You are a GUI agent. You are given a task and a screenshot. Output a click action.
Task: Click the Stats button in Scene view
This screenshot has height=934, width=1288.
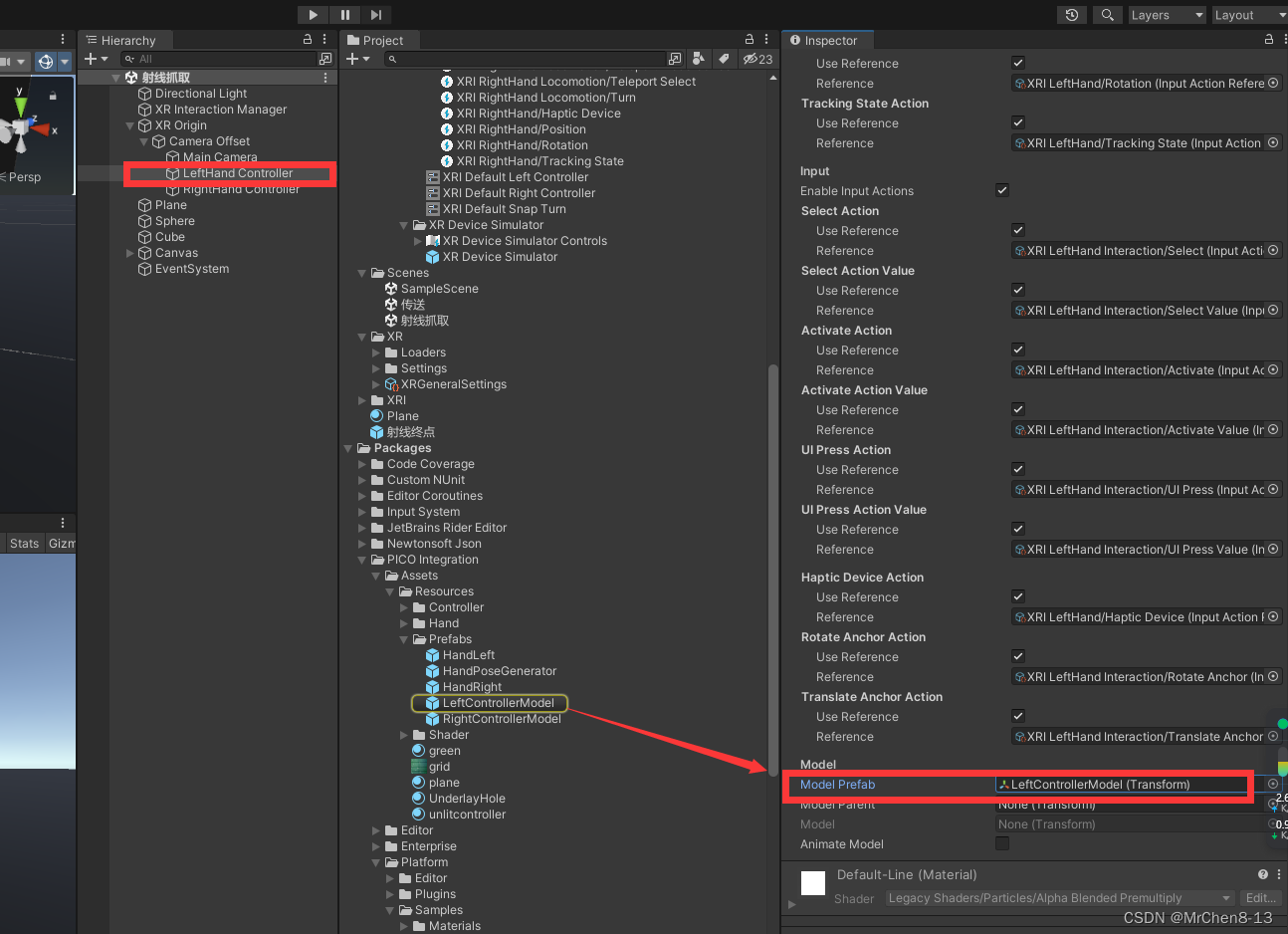click(x=23, y=543)
